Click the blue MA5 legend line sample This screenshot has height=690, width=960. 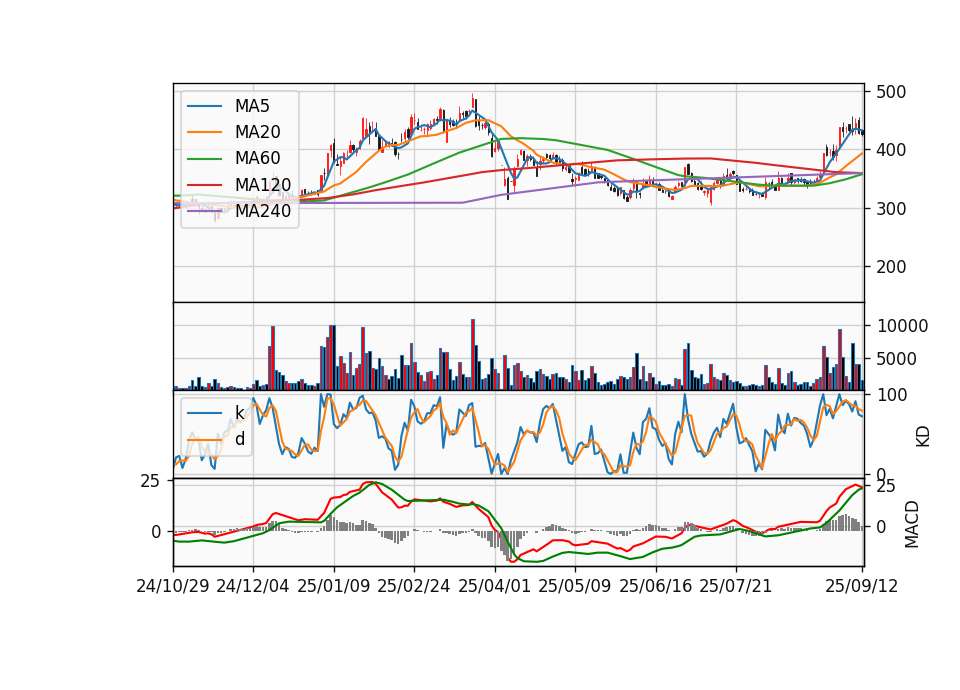pos(204,106)
